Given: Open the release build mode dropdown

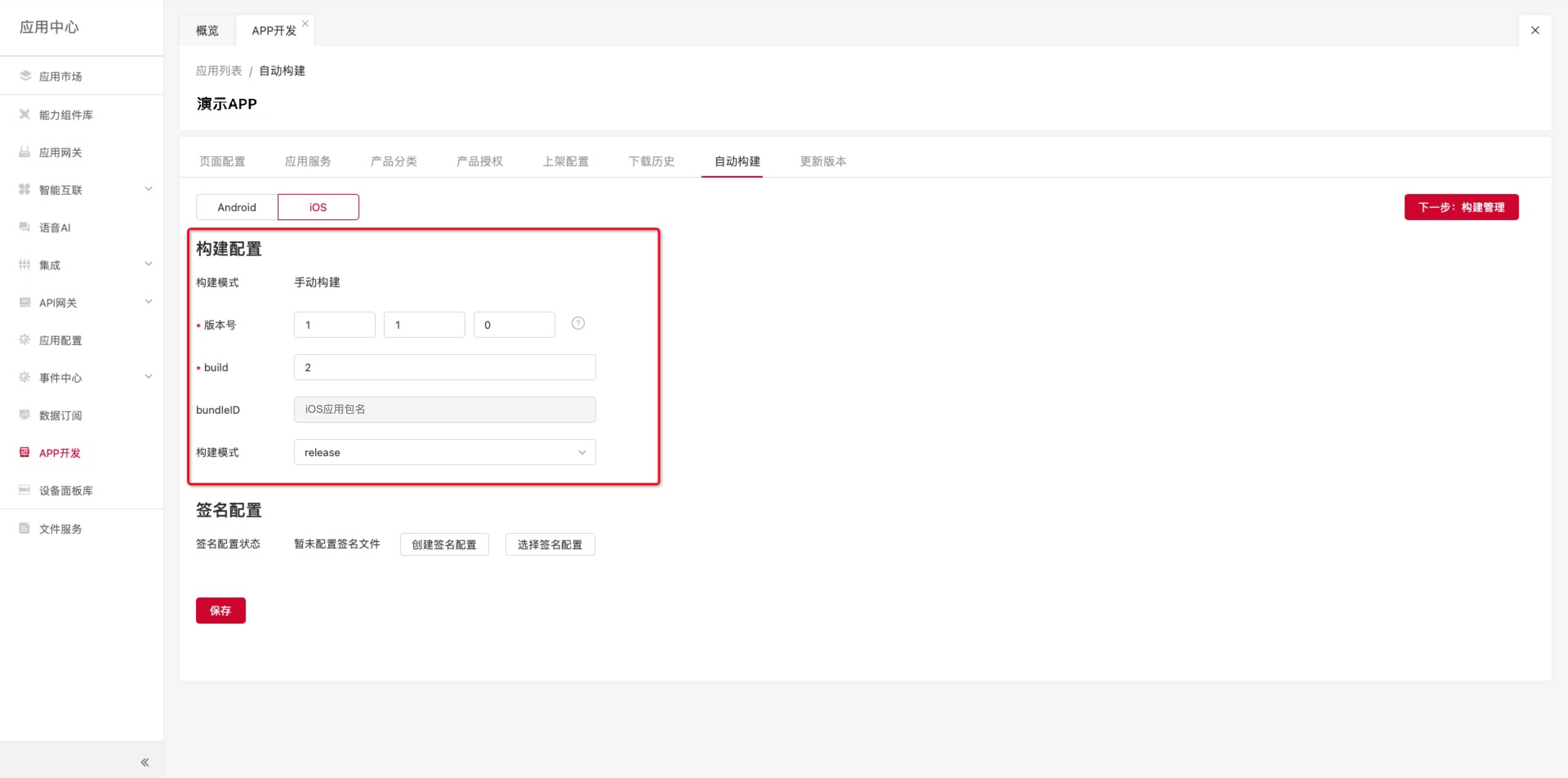Looking at the screenshot, I should [x=444, y=453].
